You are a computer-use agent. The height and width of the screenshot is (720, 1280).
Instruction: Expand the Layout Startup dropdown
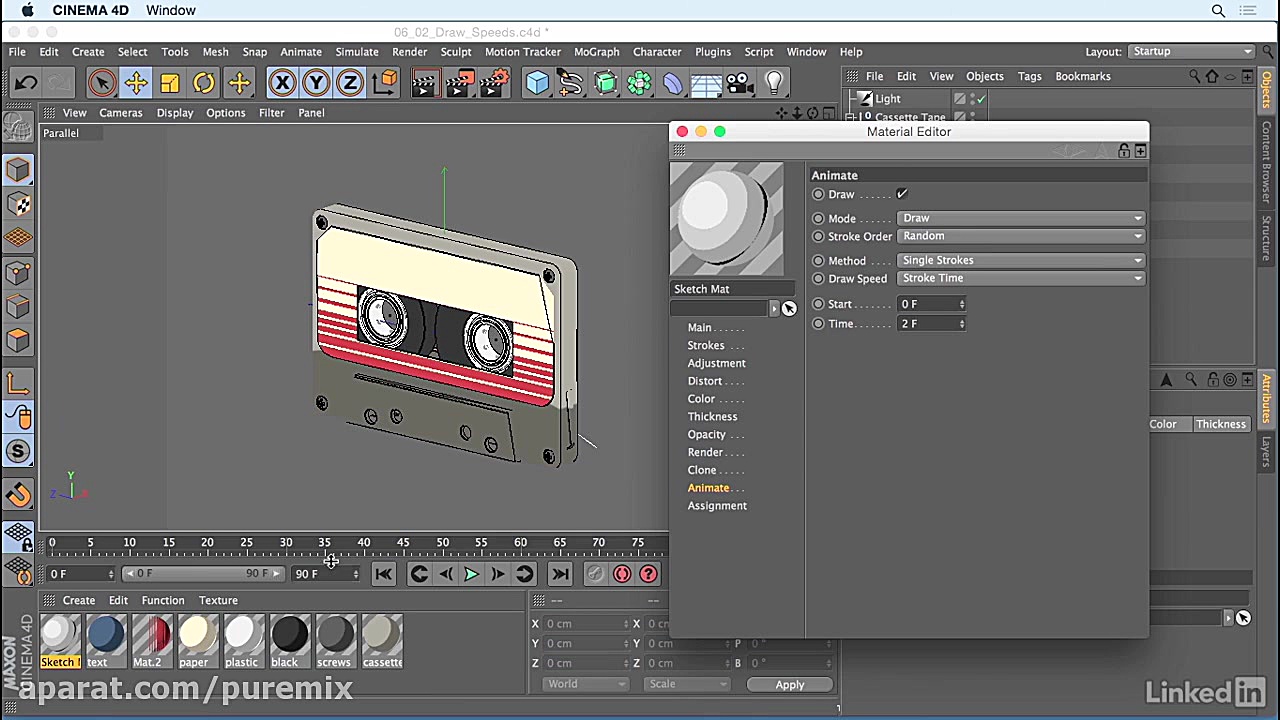[1191, 51]
